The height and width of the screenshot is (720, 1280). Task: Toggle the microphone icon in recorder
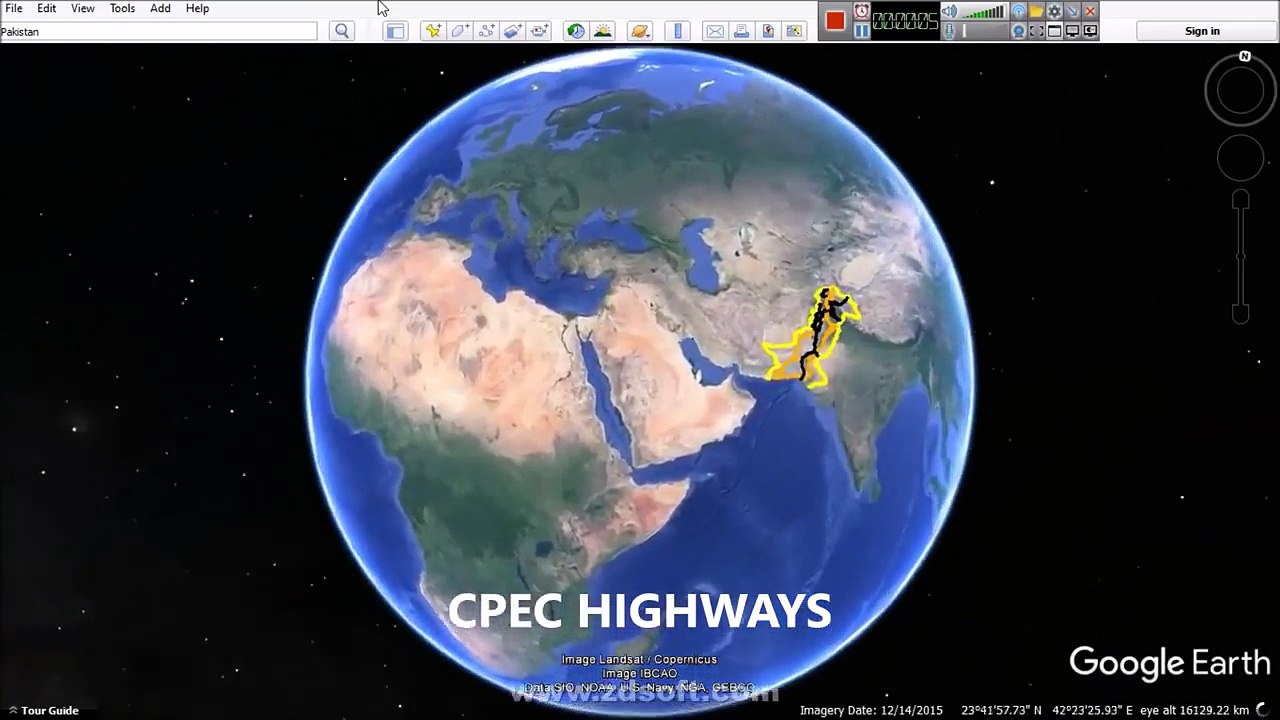tap(949, 31)
